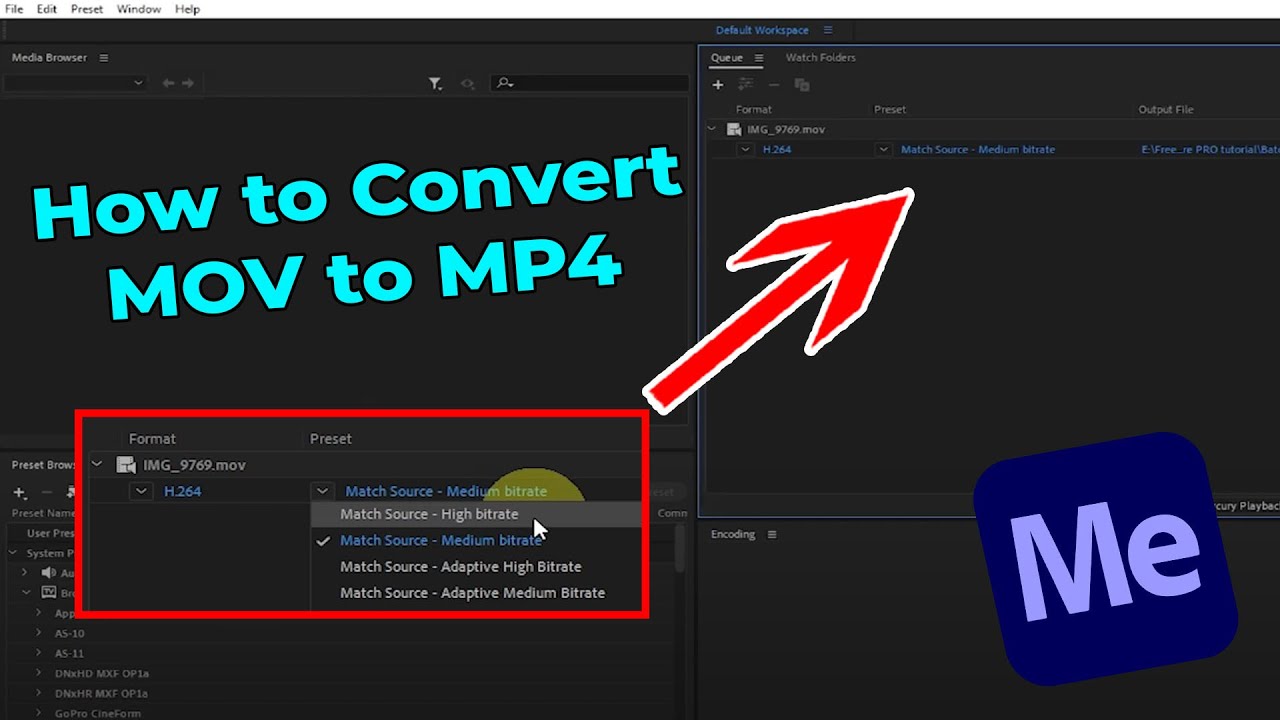Click the Preset Name column header

43,513
